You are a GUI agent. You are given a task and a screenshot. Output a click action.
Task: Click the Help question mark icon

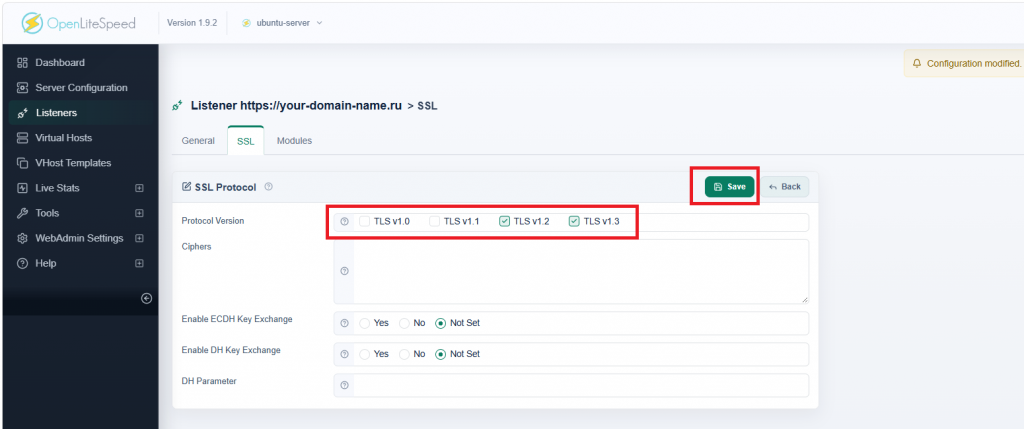tap(22, 263)
